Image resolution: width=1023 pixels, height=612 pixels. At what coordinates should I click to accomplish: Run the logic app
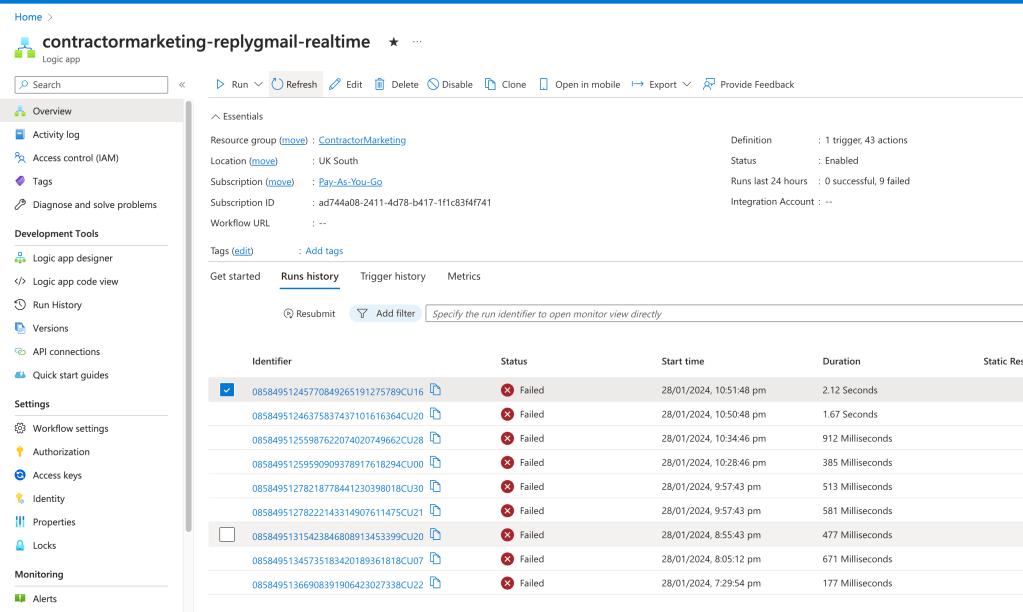point(232,84)
